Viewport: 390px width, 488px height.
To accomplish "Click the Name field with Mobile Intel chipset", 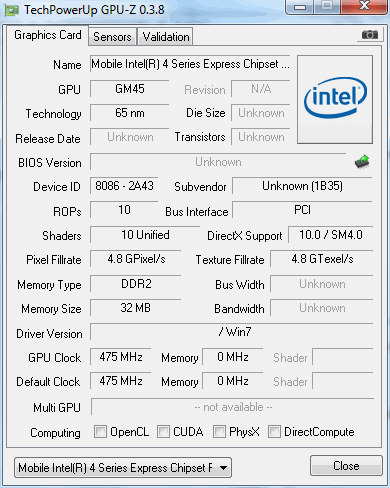I will pos(190,64).
